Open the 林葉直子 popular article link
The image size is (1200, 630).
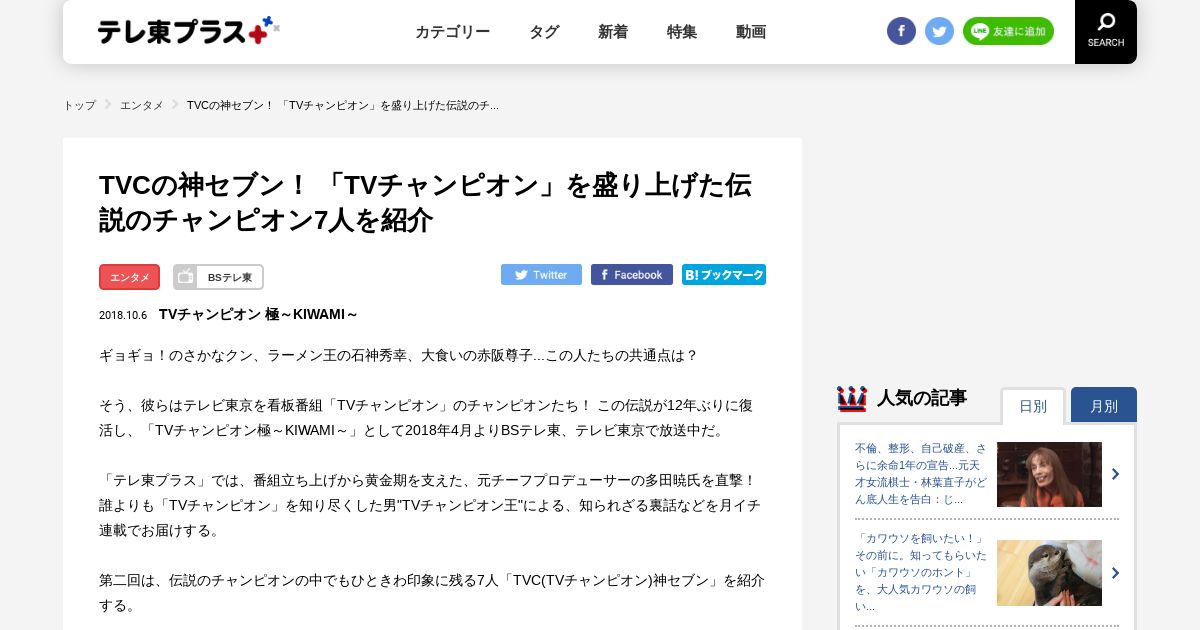click(921, 474)
